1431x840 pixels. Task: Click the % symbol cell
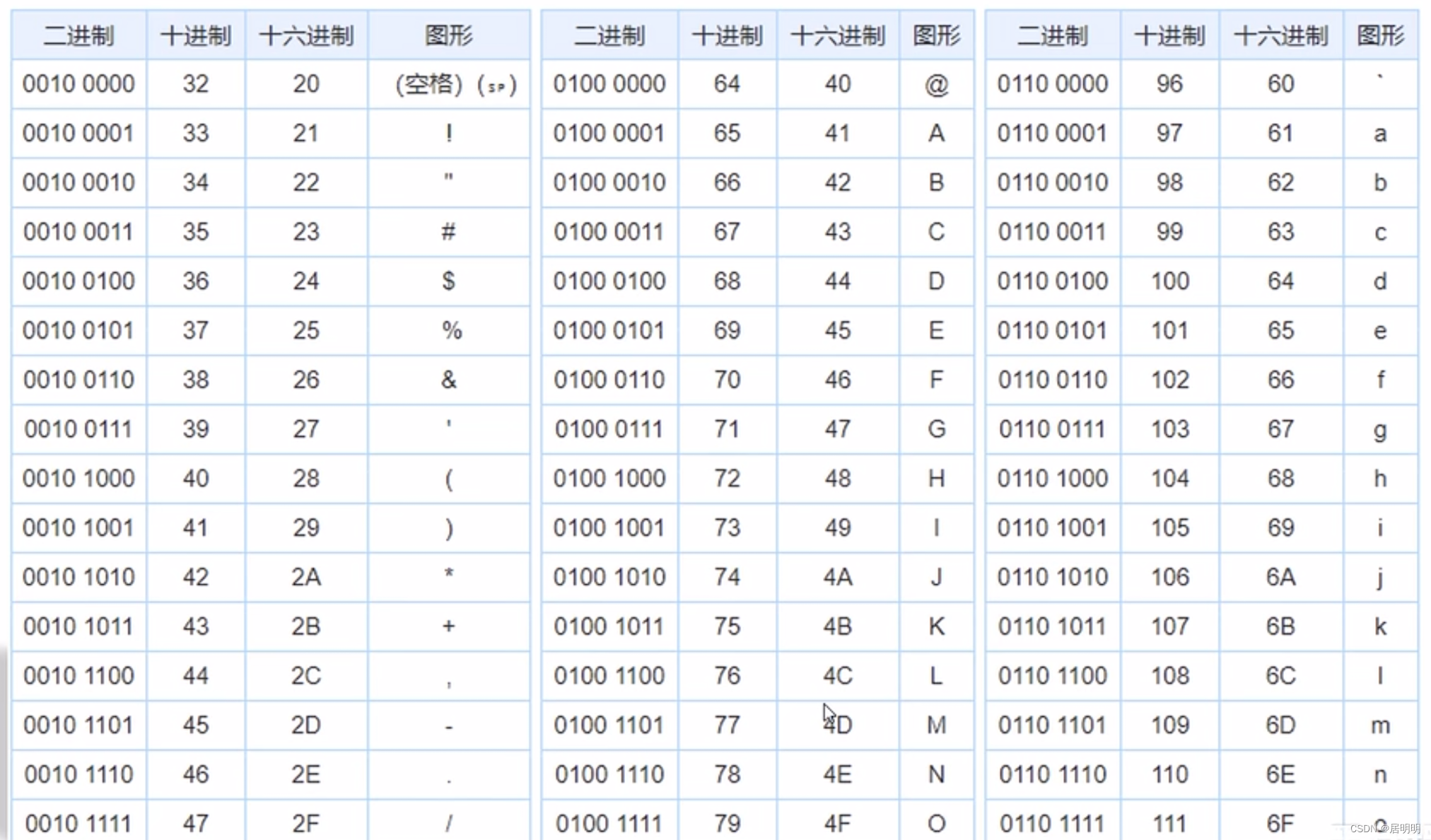(451, 330)
